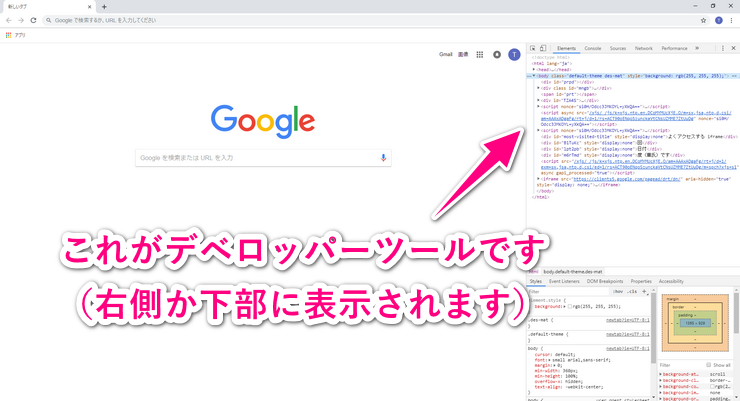Select the Styles sidebar tab
Image resolution: width=740 pixels, height=401 pixels.
pos(536,281)
